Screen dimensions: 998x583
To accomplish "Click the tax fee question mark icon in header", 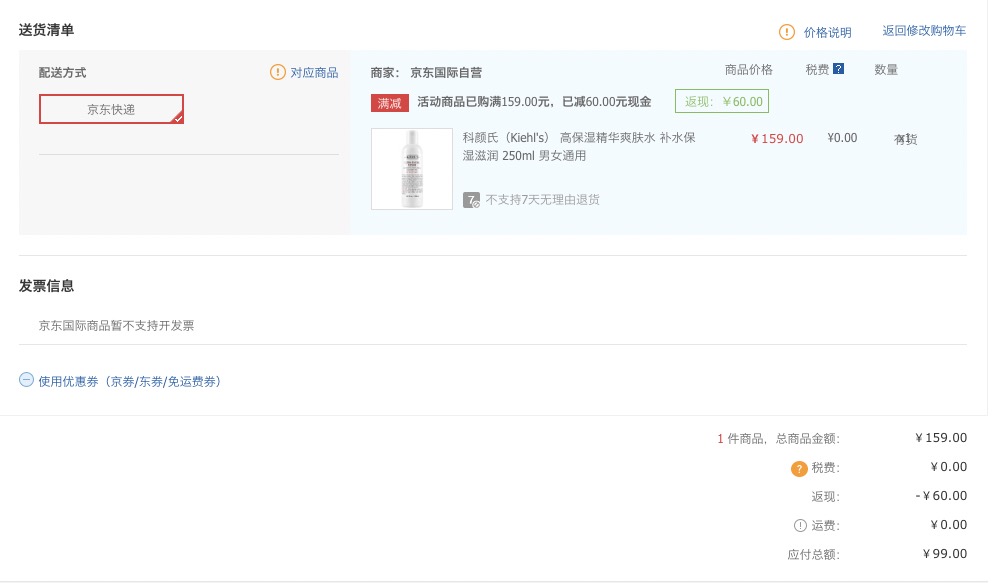I will coord(838,69).
